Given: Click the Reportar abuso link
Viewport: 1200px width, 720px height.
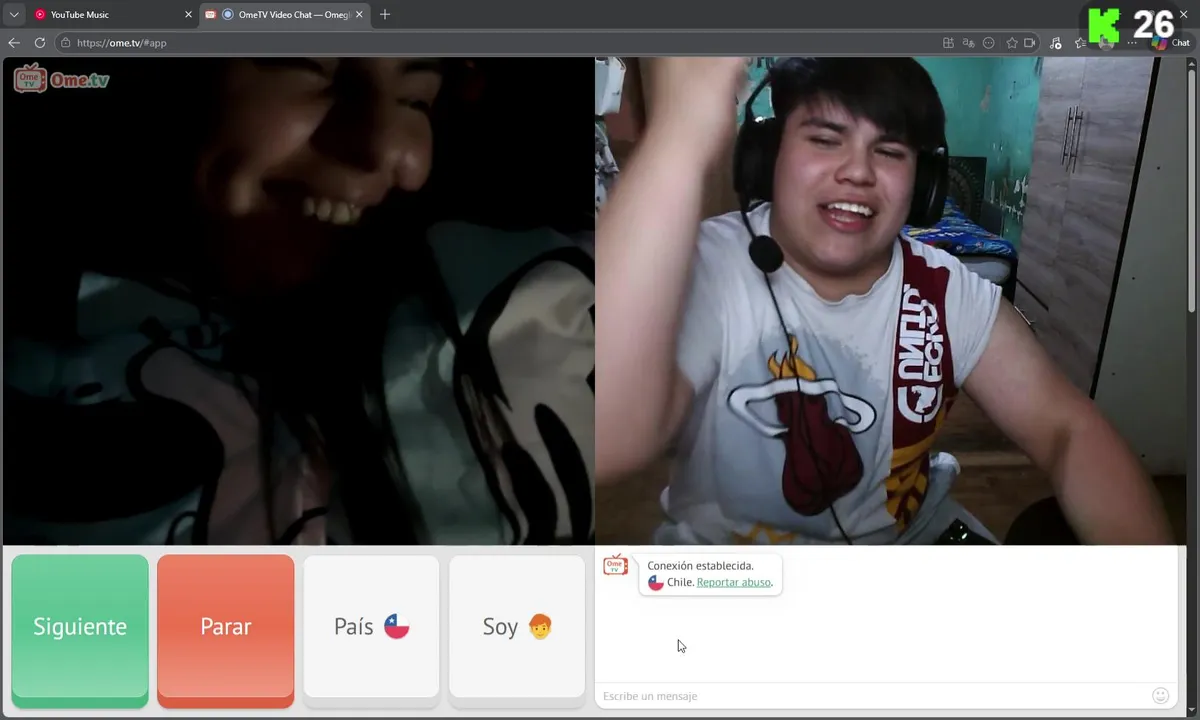Looking at the screenshot, I should [x=734, y=582].
